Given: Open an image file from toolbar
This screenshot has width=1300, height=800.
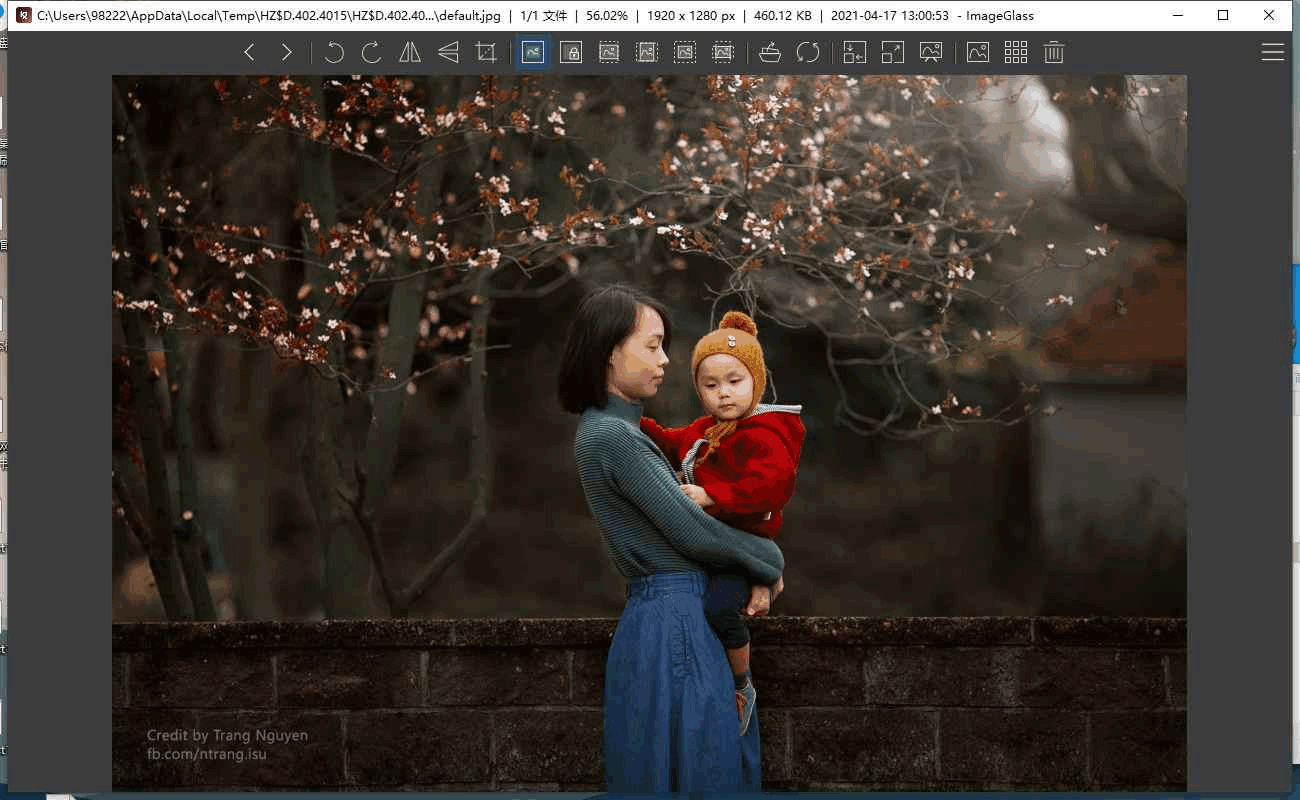Looking at the screenshot, I should click(x=770, y=52).
